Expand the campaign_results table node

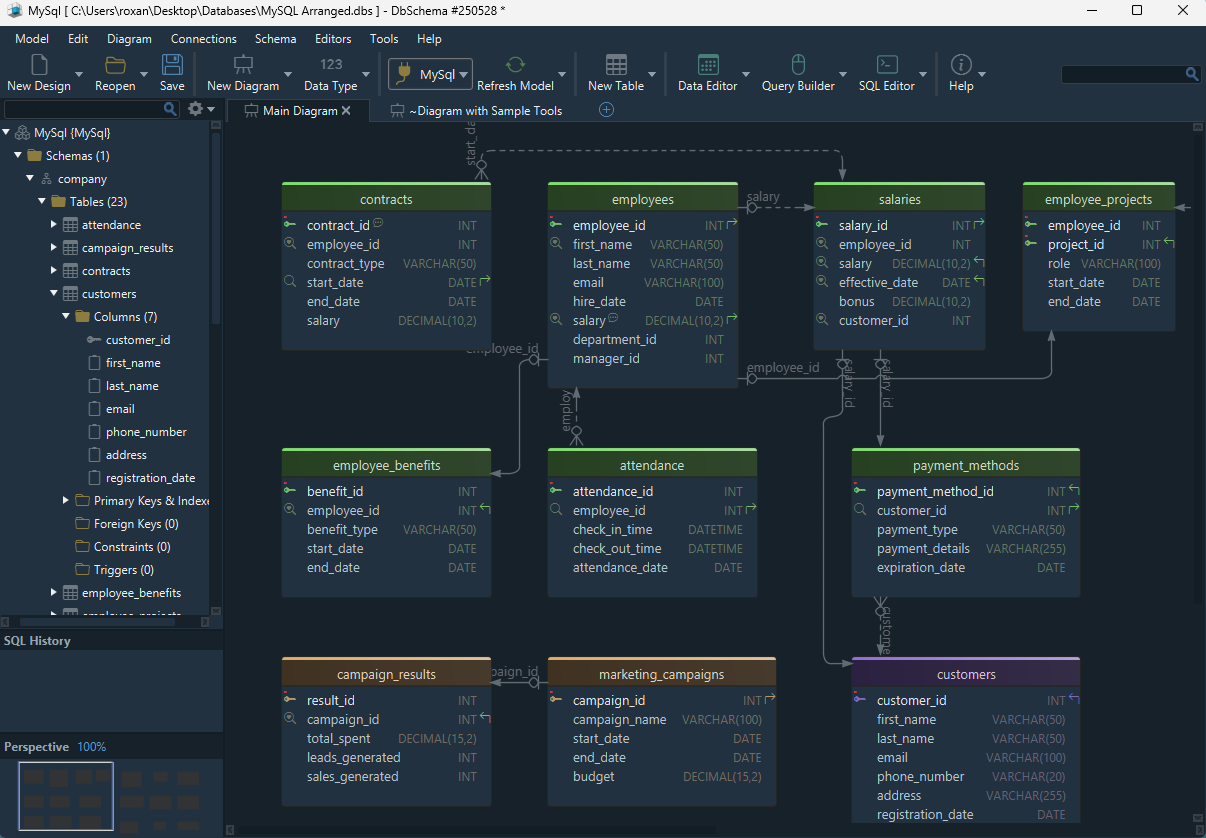[54, 248]
